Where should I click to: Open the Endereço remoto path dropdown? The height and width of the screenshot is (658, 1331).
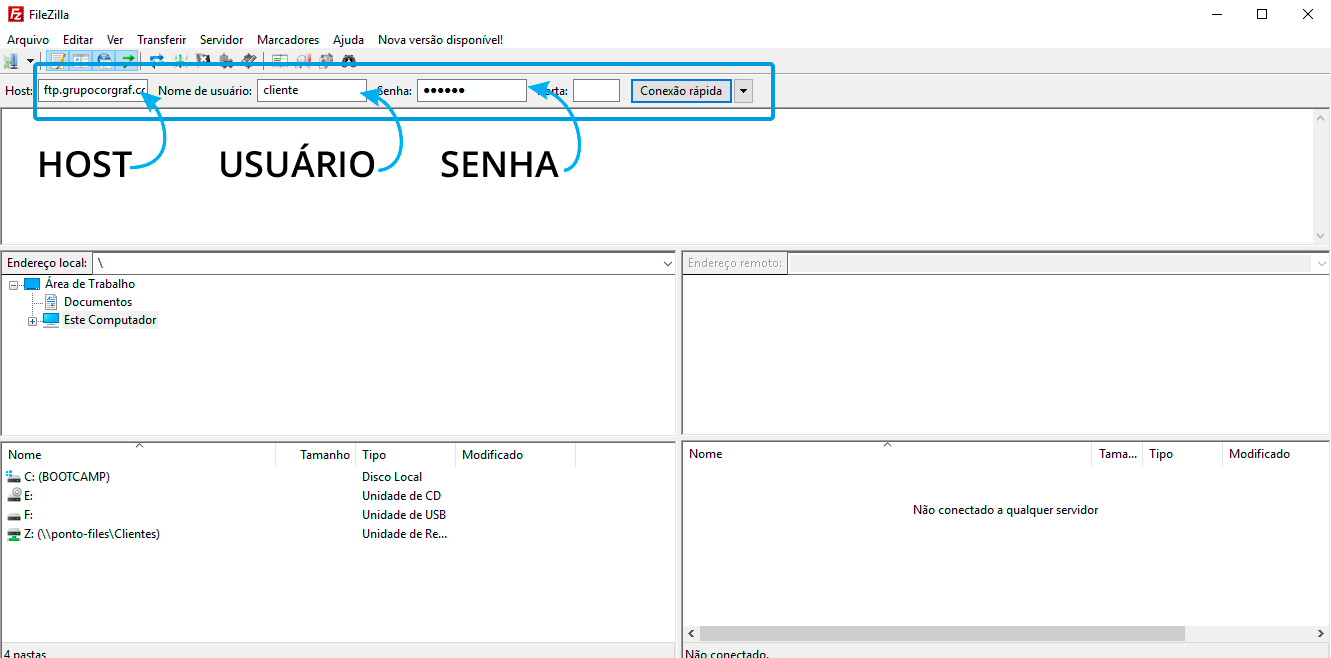pos(1320,263)
